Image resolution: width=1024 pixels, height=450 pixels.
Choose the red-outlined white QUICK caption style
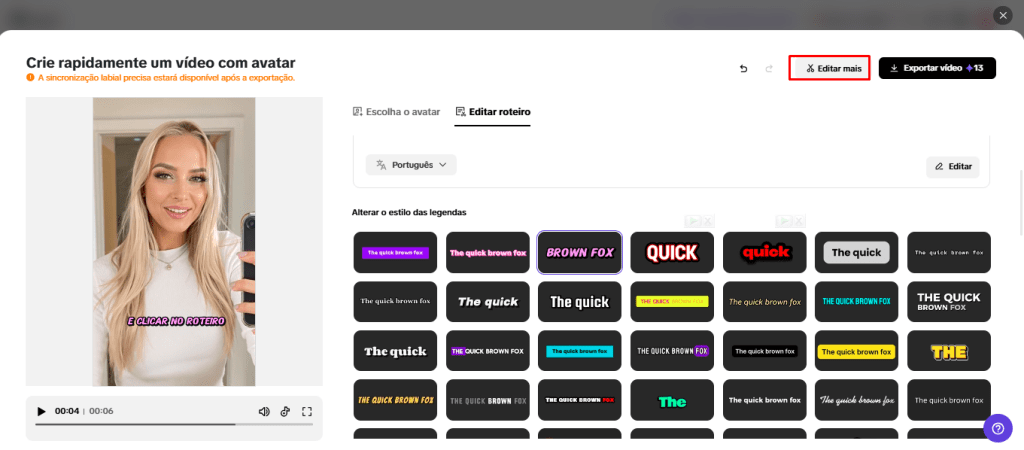pos(672,253)
